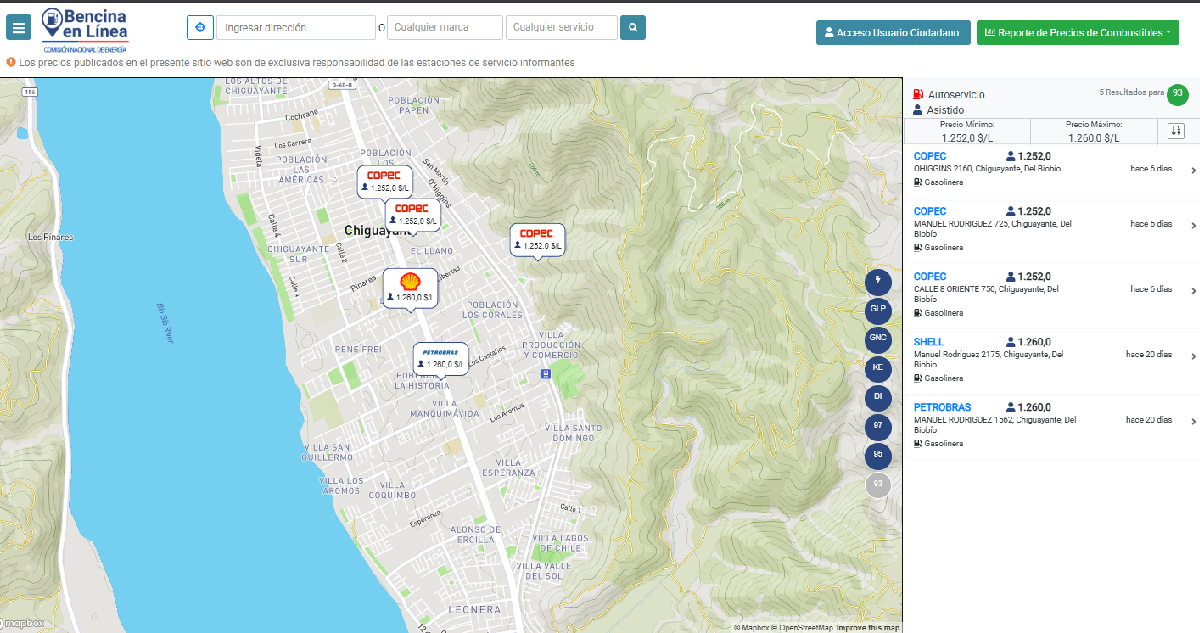Select the Petrobras station marker on map
This screenshot has width=1200, height=633.
pos(440,358)
